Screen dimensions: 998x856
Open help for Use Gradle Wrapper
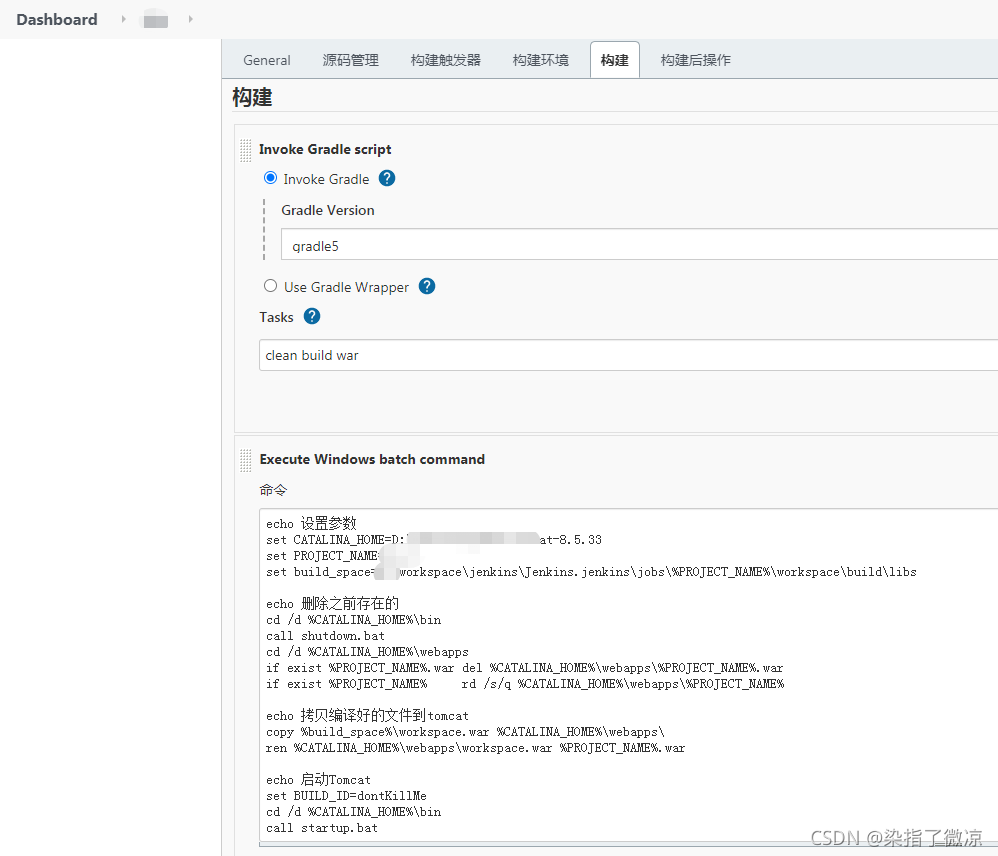pyautogui.click(x=427, y=286)
